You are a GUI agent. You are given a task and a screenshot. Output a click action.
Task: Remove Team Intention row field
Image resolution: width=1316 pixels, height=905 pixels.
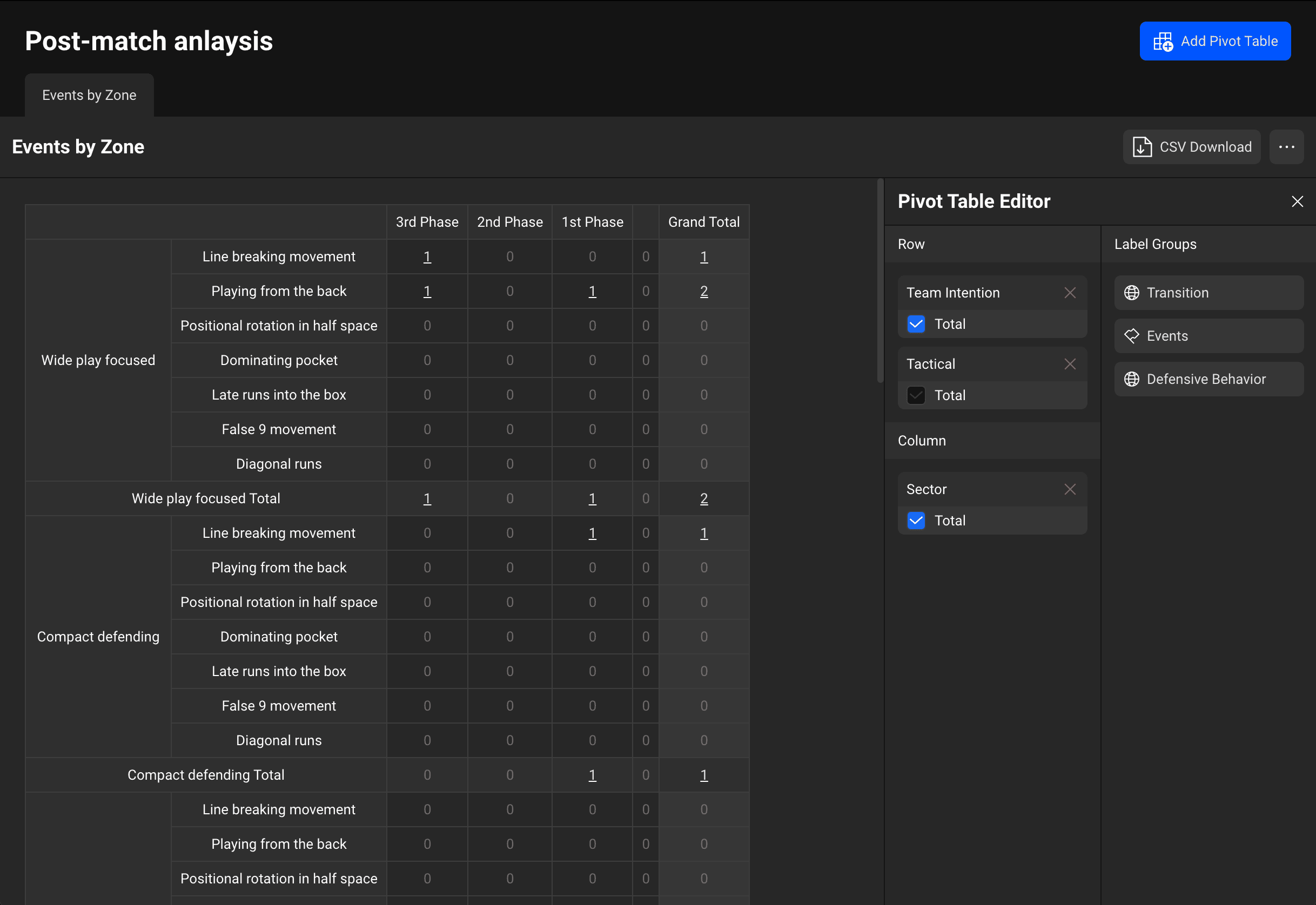[x=1069, y=293]
